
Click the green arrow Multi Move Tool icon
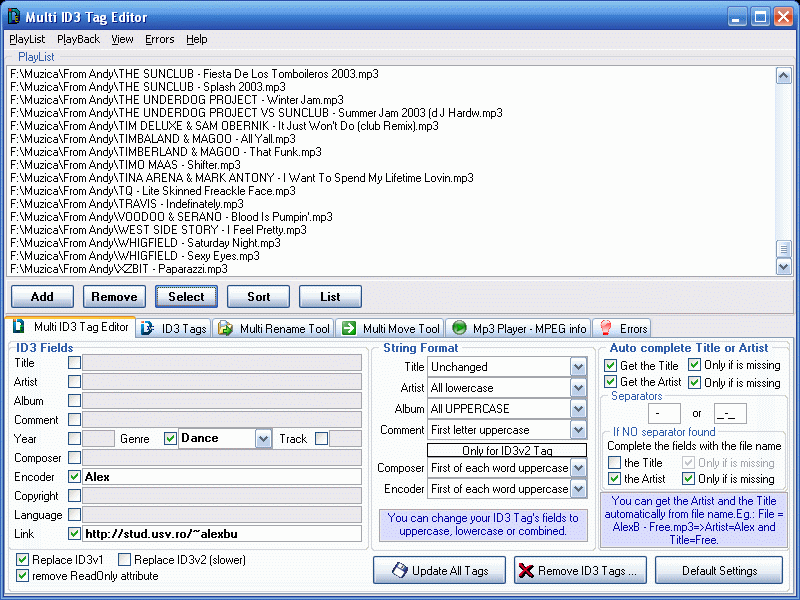[x=349, y=328]
